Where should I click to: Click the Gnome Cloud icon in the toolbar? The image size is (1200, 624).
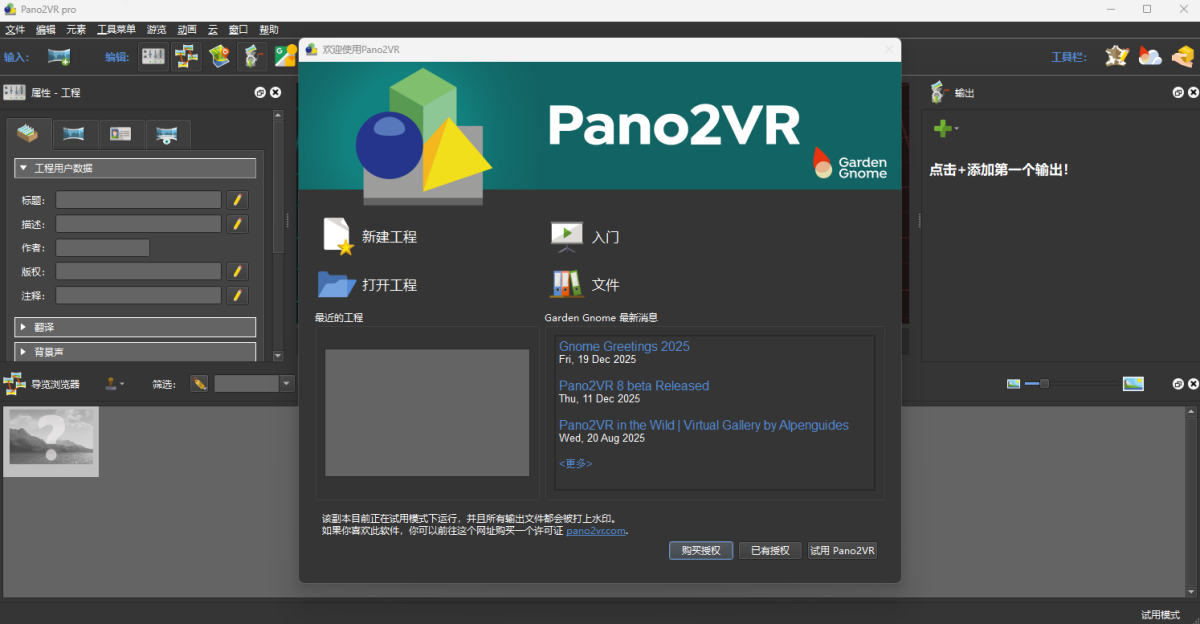(1150, 56)
